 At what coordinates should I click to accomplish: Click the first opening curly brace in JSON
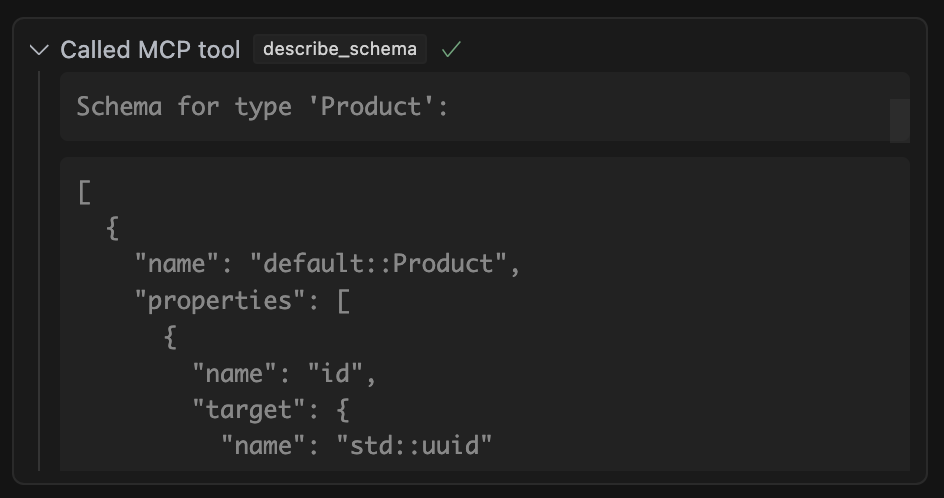113,228
